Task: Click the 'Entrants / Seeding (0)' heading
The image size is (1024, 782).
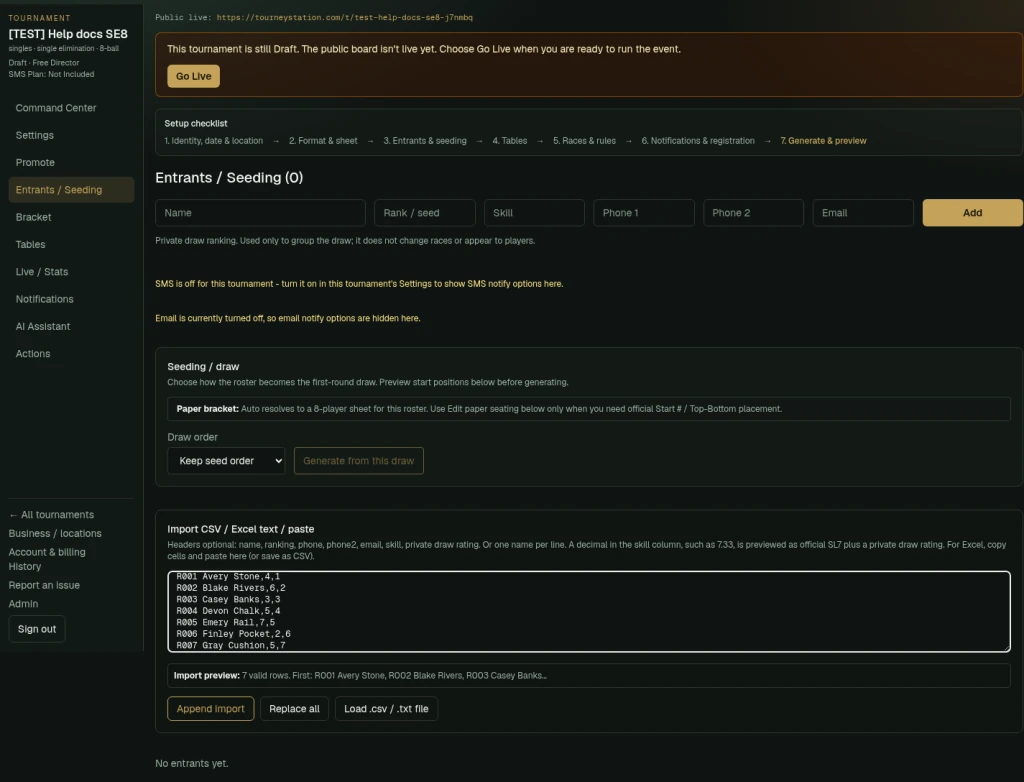Action: click(x=229, y=178)
